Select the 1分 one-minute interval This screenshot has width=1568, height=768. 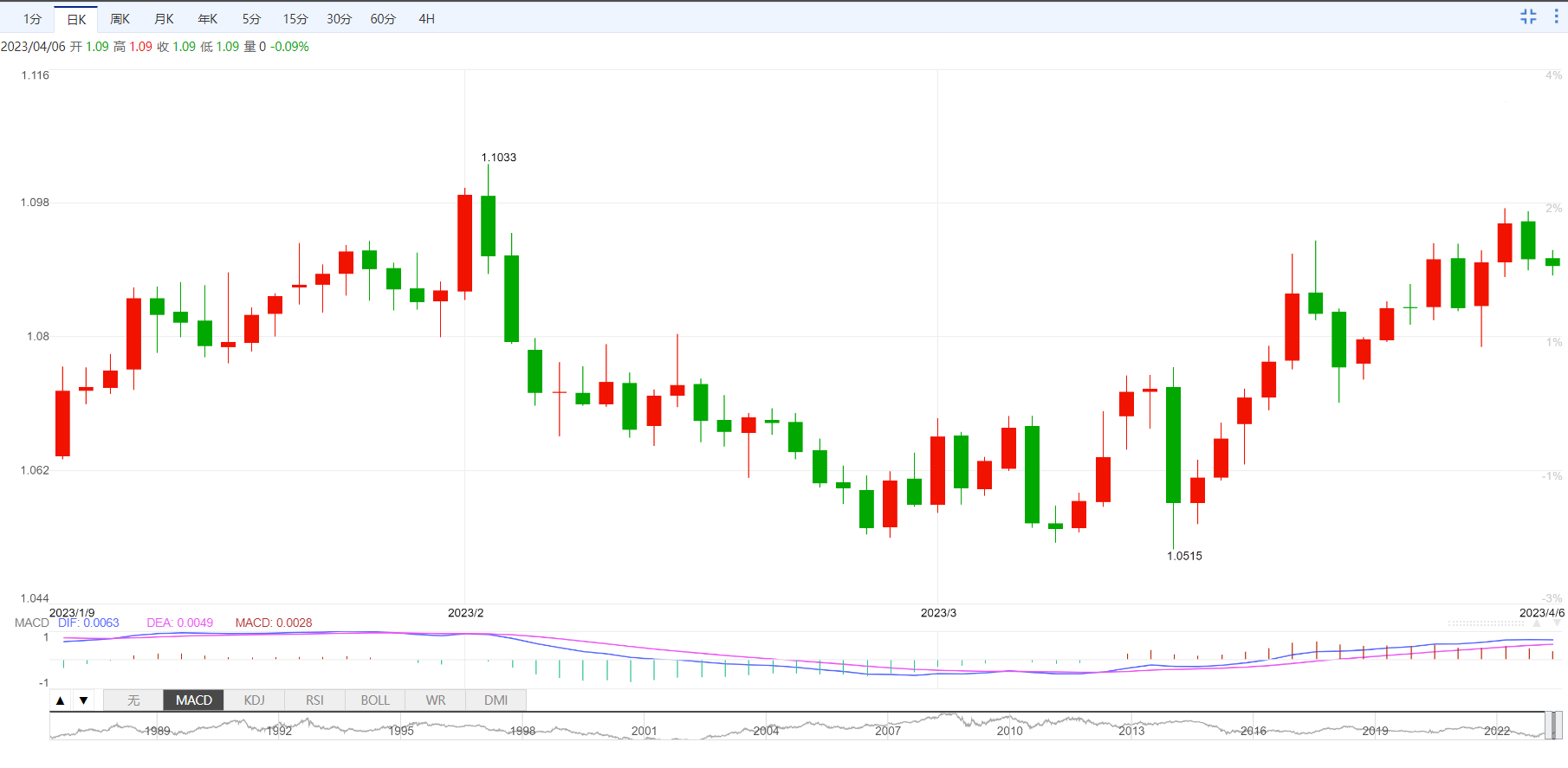coord(32,19)
